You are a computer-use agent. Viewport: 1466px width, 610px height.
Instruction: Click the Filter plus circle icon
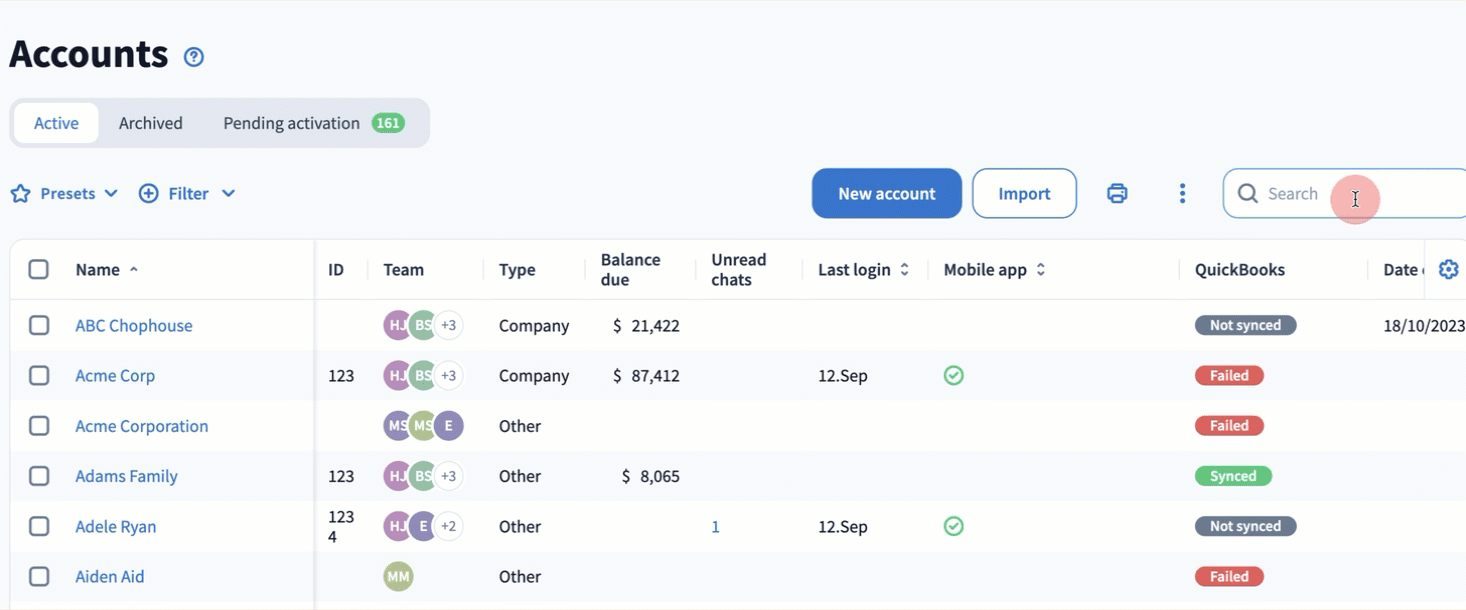click(149, 194)
